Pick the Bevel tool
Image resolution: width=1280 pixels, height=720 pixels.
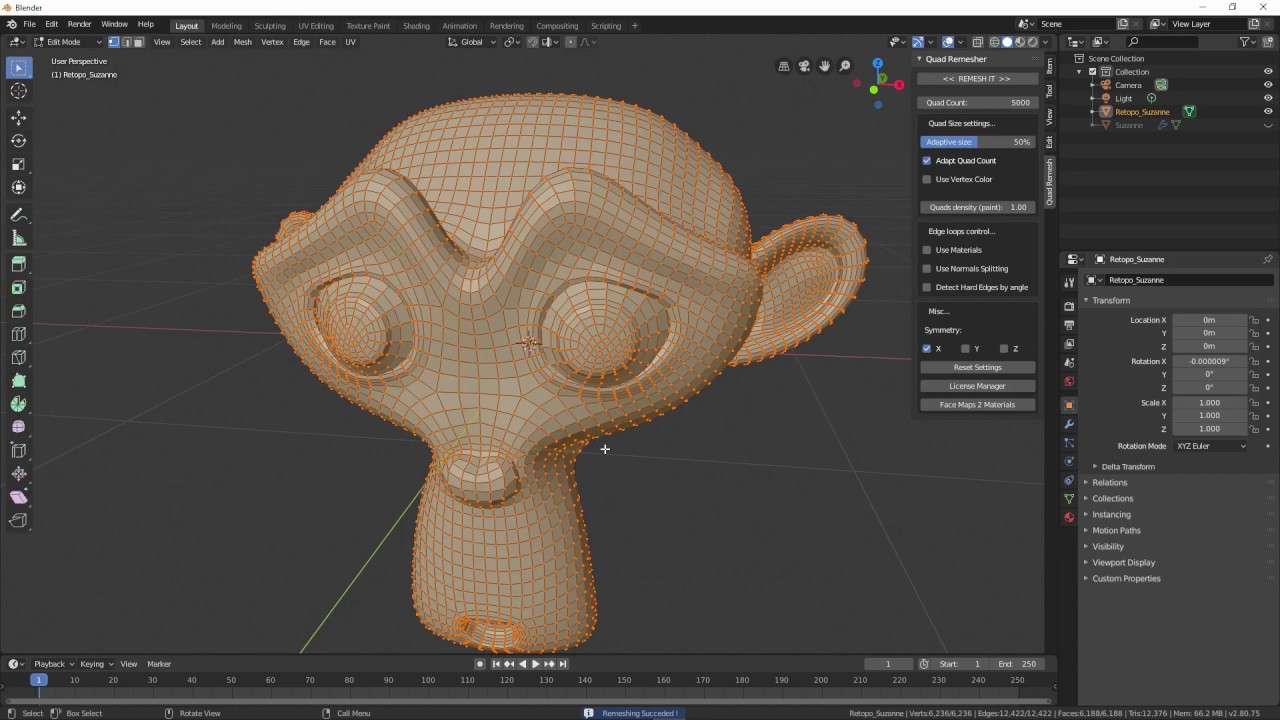pyautogui.click(x=18, y=311)
